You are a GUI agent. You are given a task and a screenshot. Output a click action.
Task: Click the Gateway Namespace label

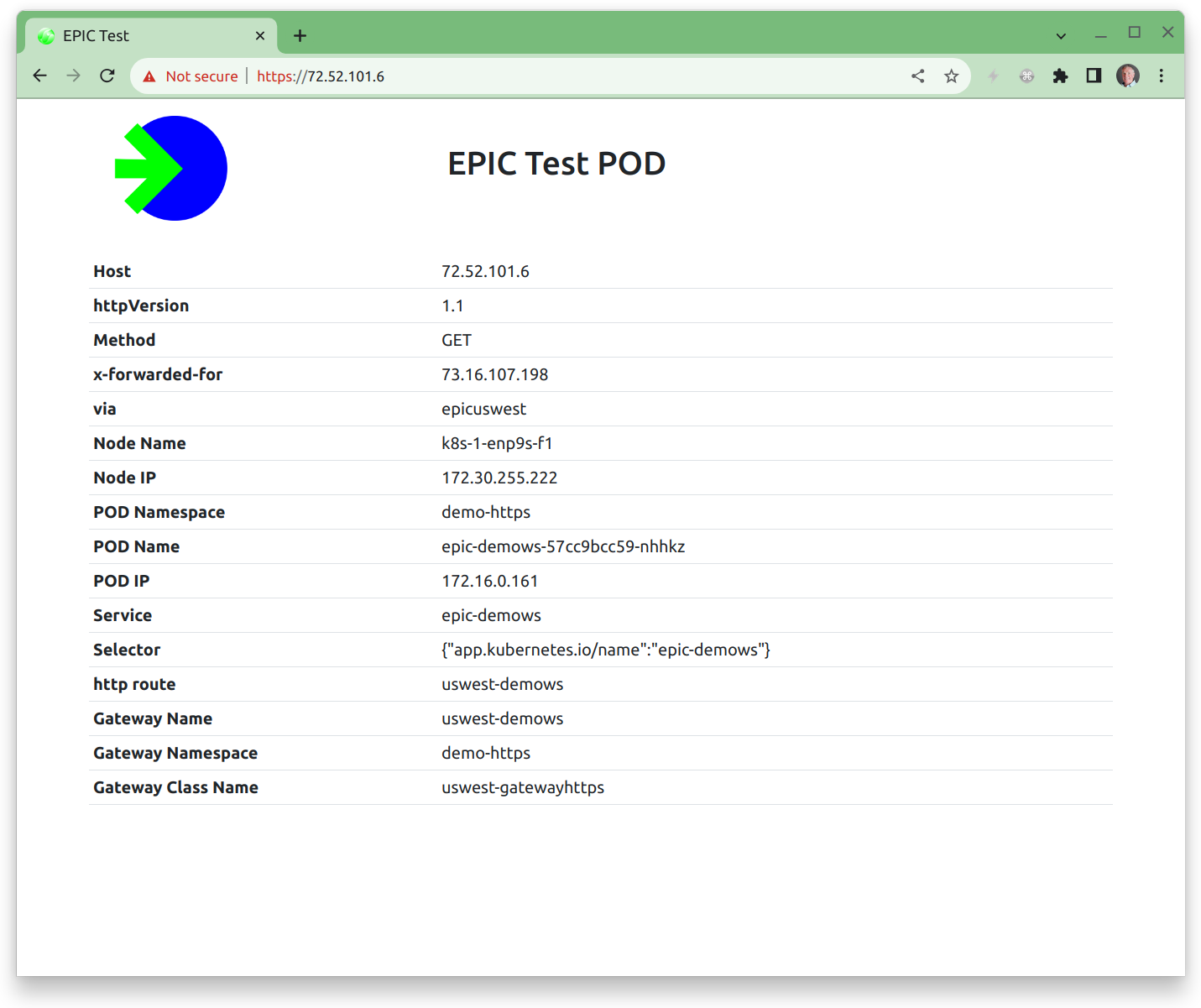pos(175,753)
